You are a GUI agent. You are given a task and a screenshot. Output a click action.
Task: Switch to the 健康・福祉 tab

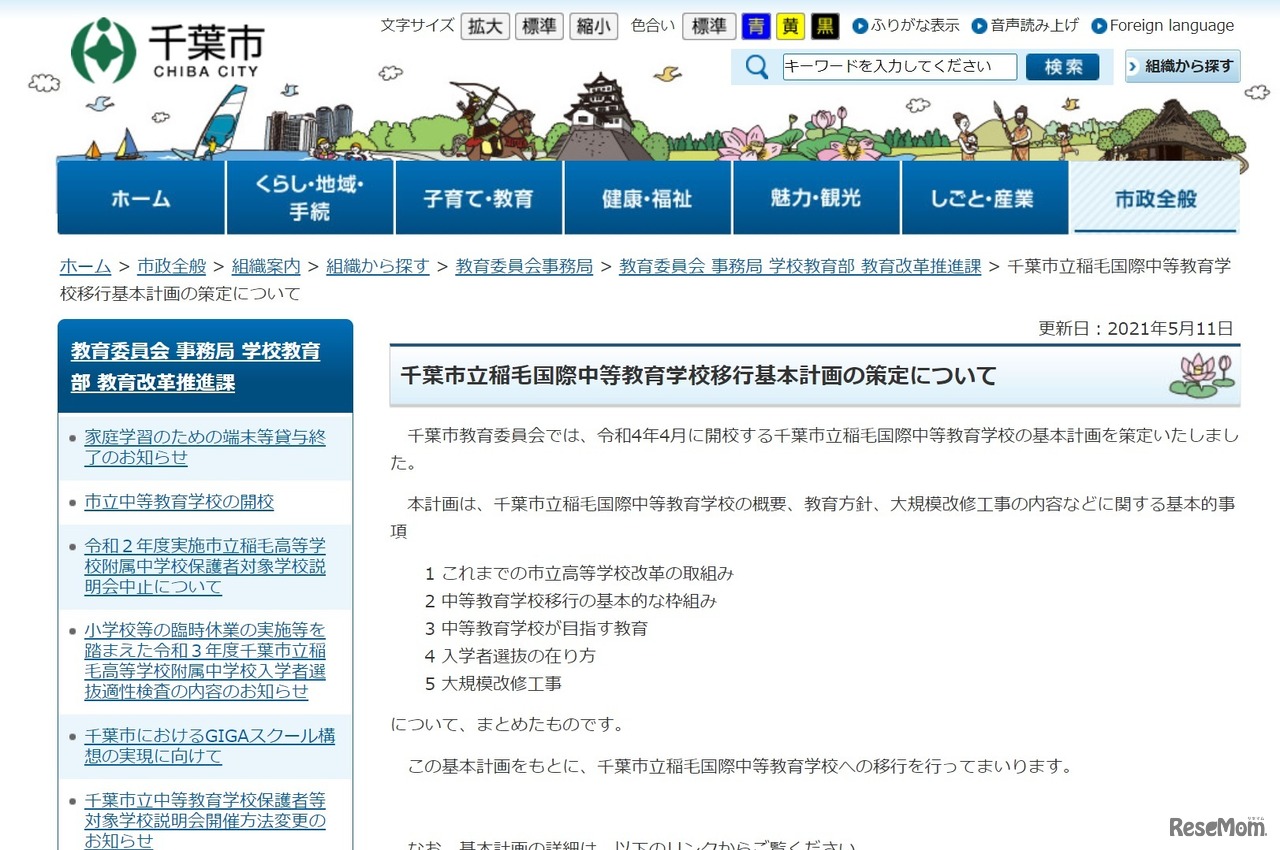coord(648,197)
